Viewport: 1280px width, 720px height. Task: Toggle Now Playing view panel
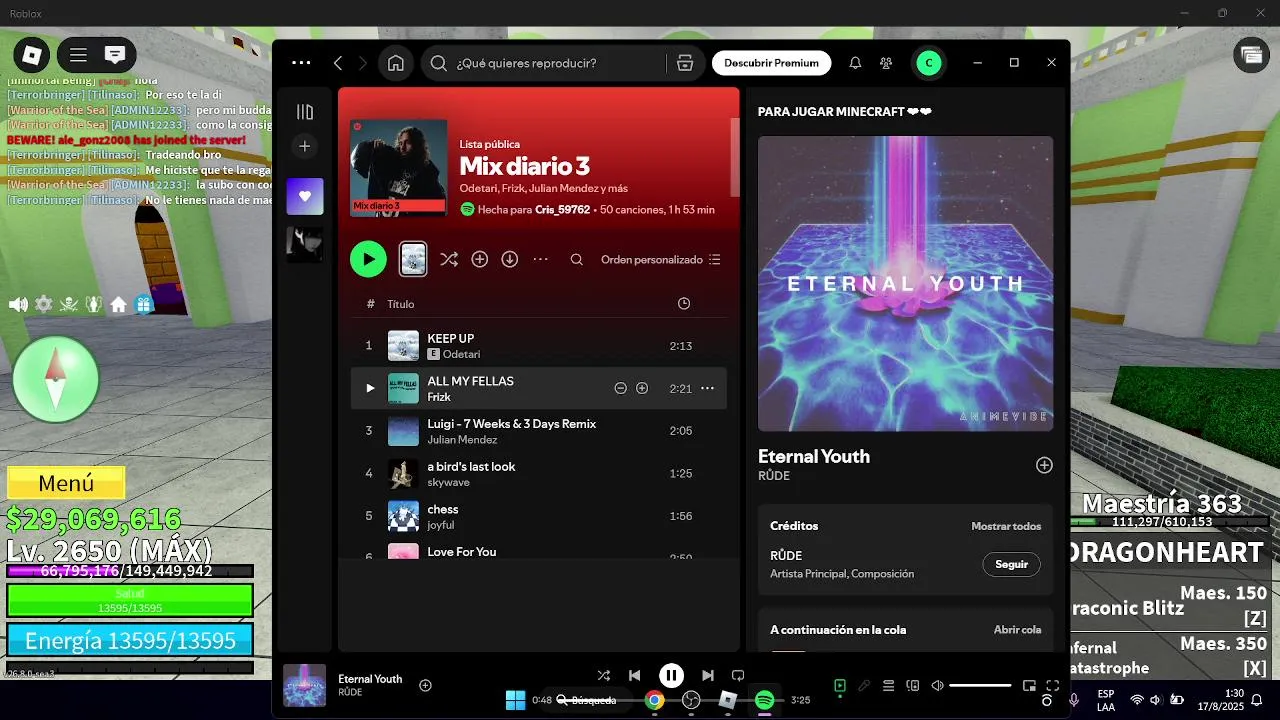[840, 686]
